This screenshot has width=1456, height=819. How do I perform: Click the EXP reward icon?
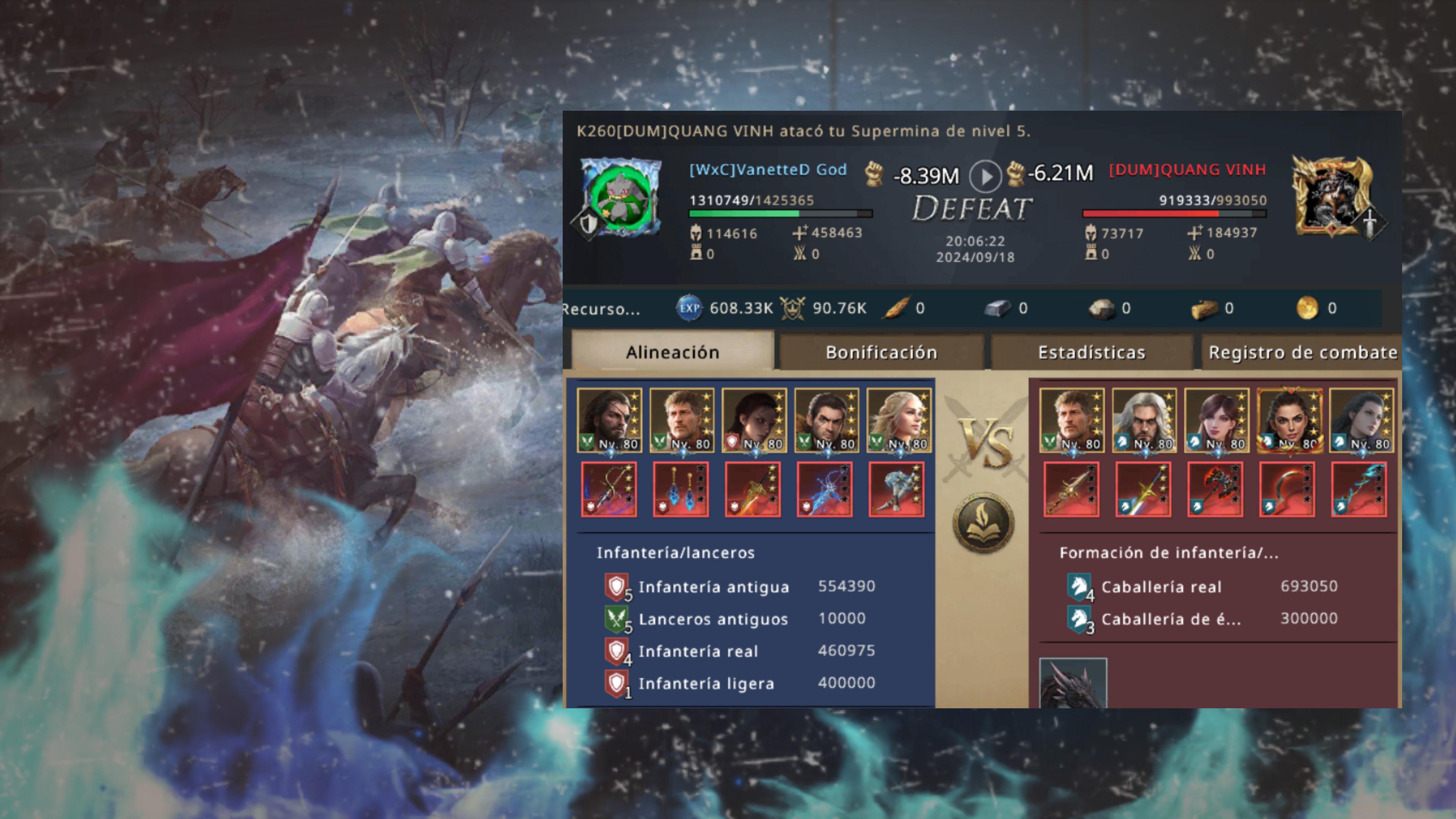click(689, 308)
